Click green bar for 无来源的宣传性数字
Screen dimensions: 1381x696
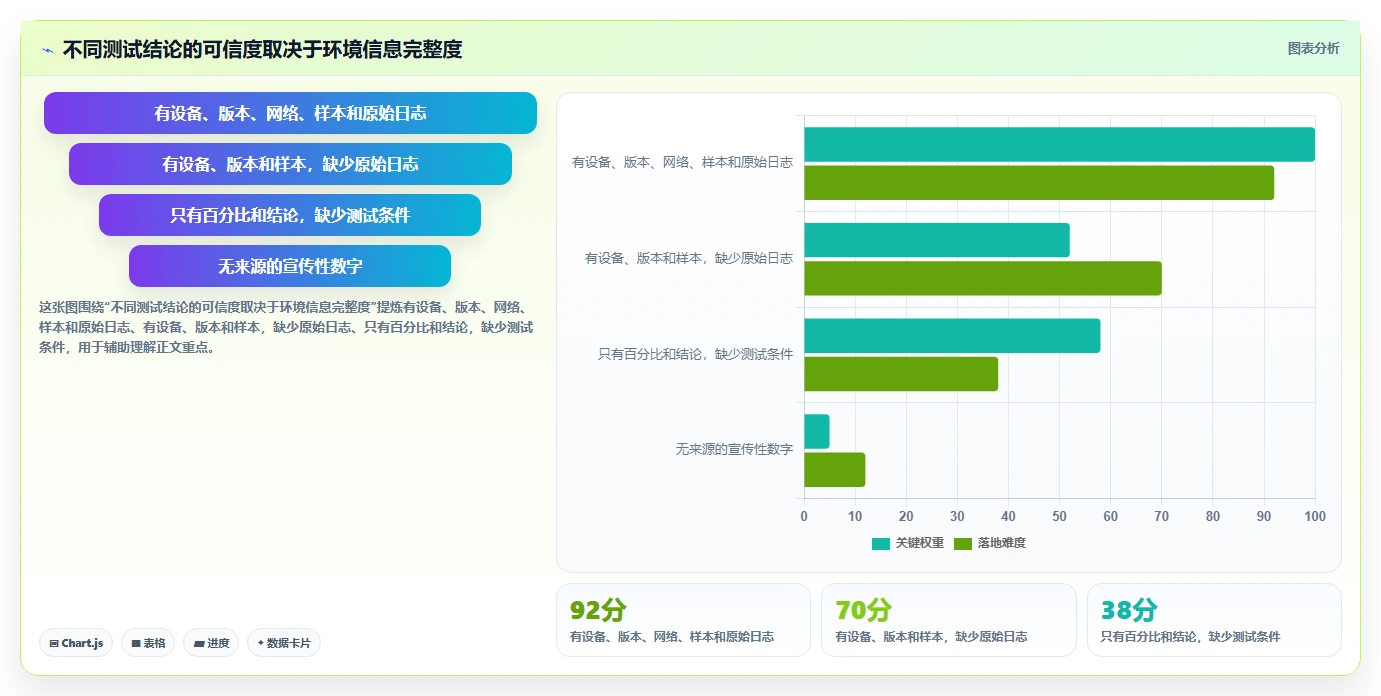click(835, 470)
